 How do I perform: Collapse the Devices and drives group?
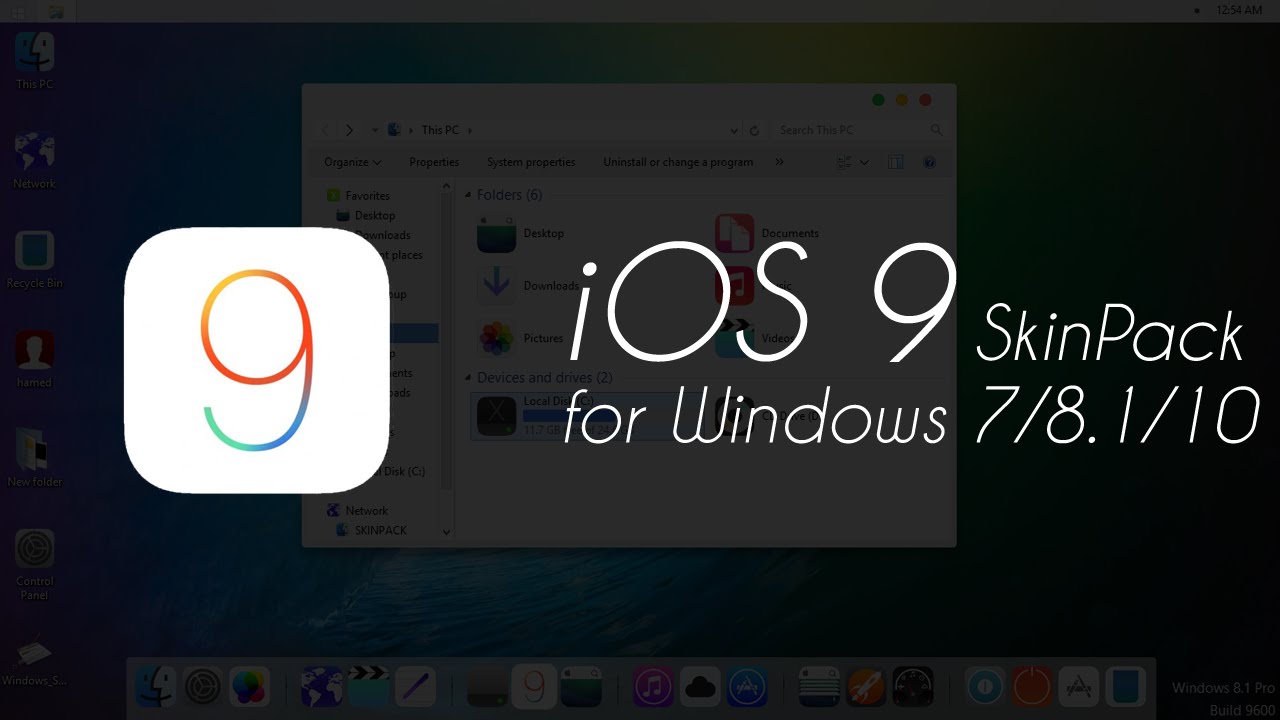coord(468,378)
